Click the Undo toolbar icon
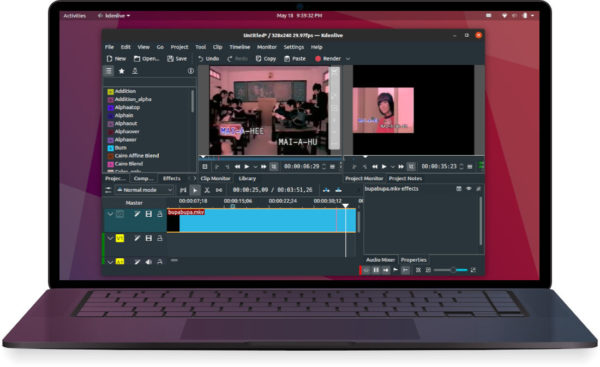Screen dimensions: 600x367 click(201, 59)
